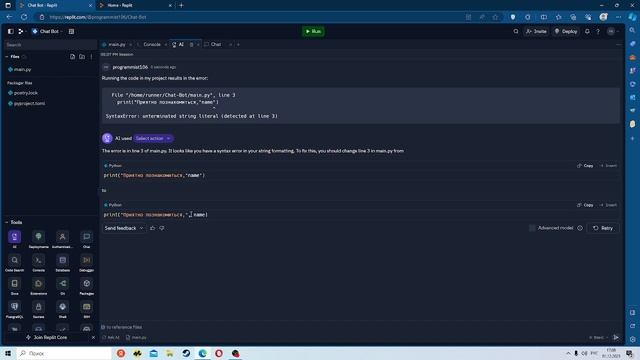Open Windows Start menu

click(x=8, y=353)
